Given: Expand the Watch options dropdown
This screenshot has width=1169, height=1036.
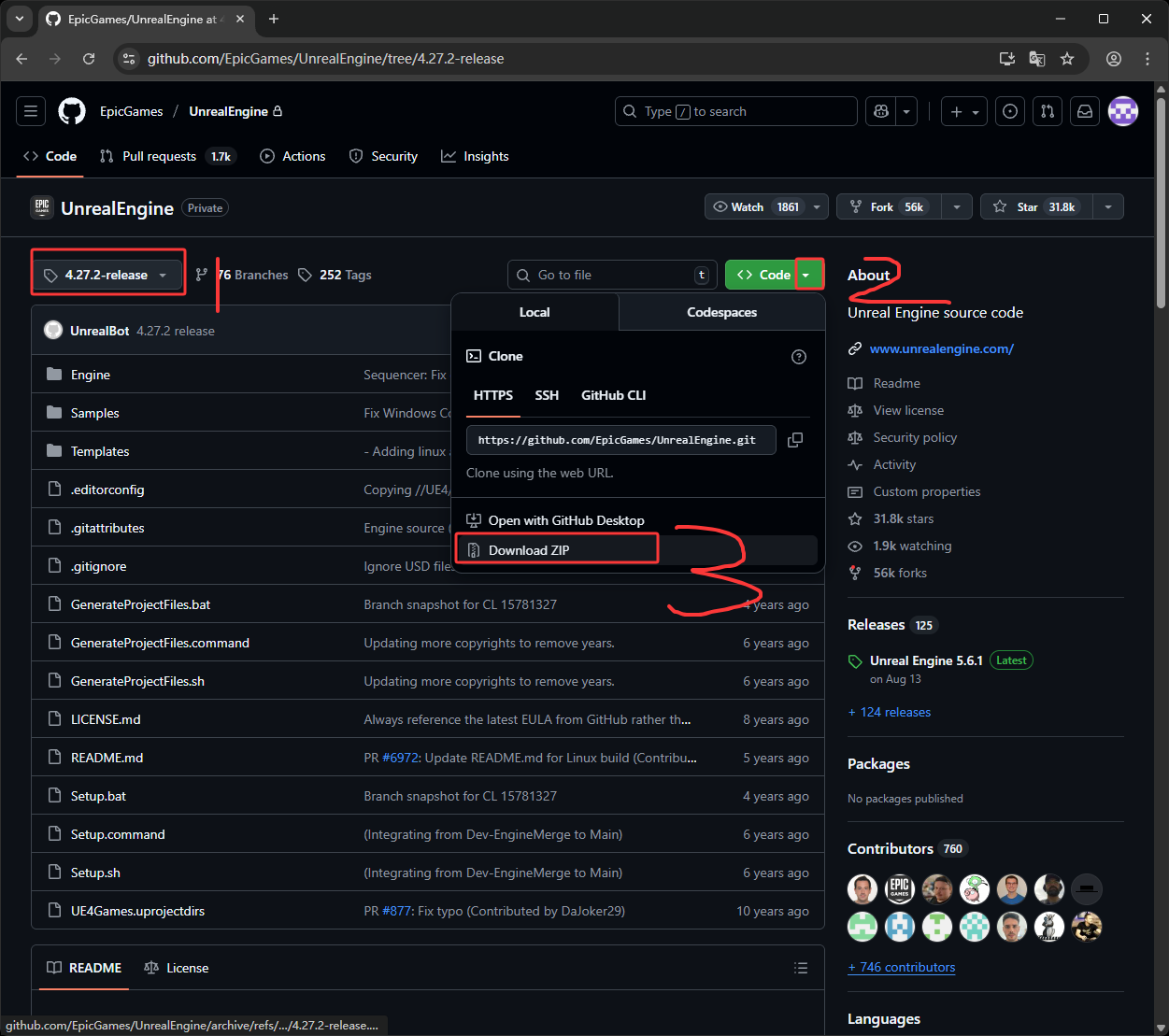Looking at the screenshot, I should pos(817,207).
